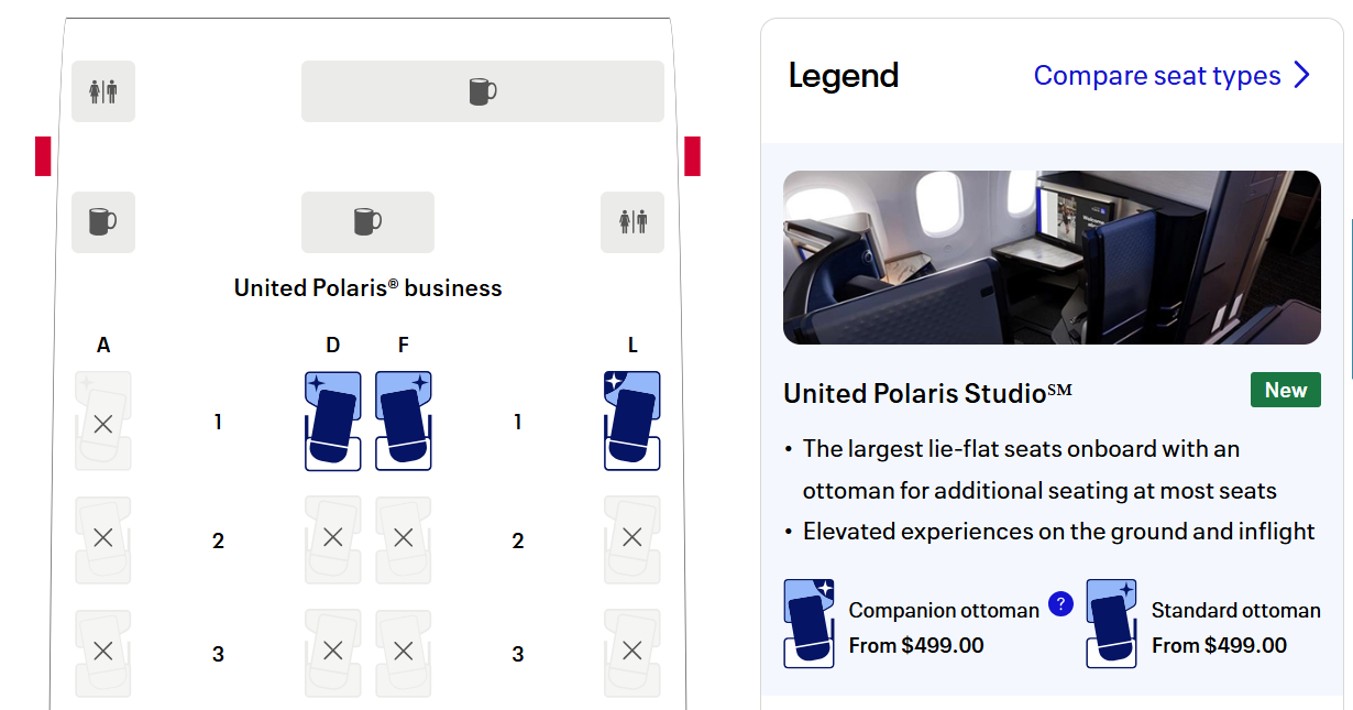Click unavailable seat 3F
Viewport: 1353px width, 710px height.
tap(403, 652)
